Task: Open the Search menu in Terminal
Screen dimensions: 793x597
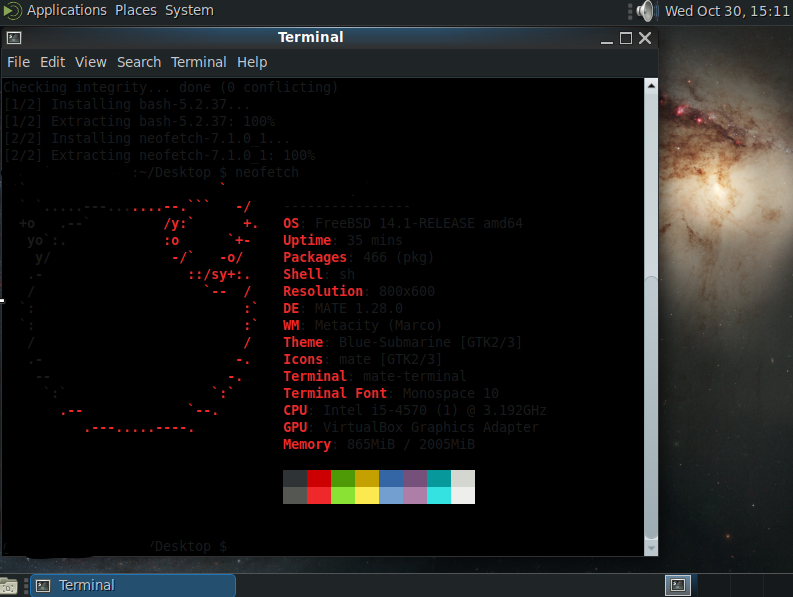Action: click(x=139, y=62)
